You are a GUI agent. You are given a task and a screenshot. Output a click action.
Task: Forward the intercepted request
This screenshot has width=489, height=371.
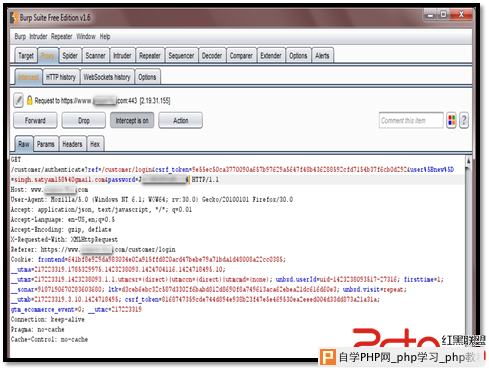[35, 120]
